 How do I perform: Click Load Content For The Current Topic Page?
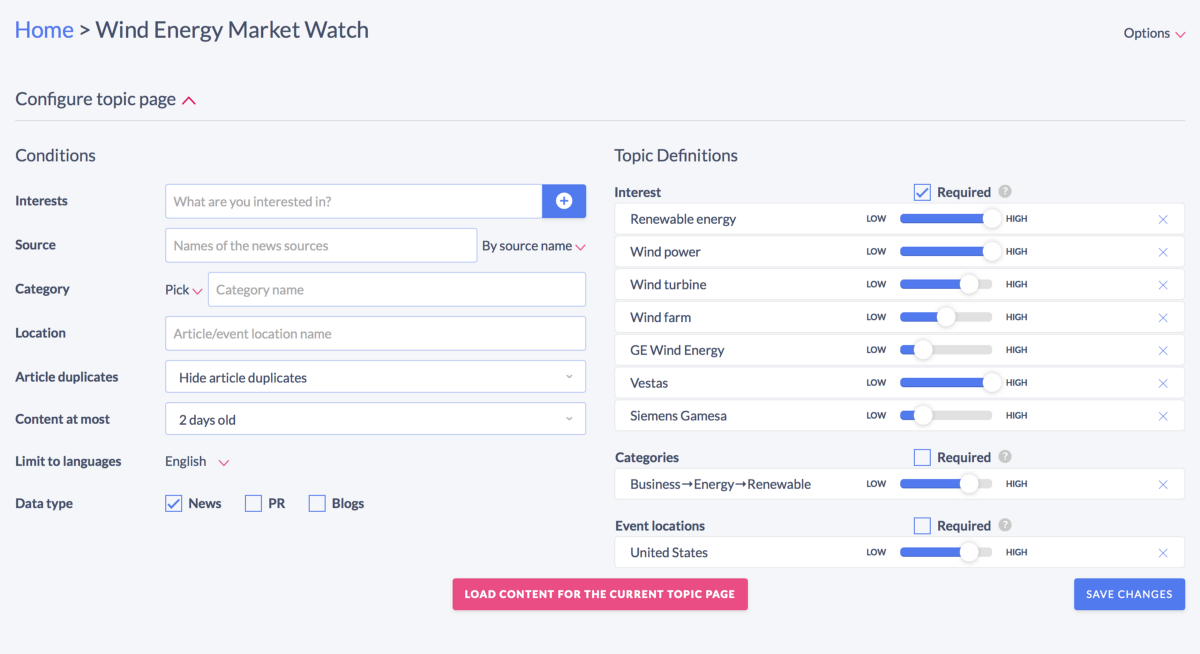(600, 594)
